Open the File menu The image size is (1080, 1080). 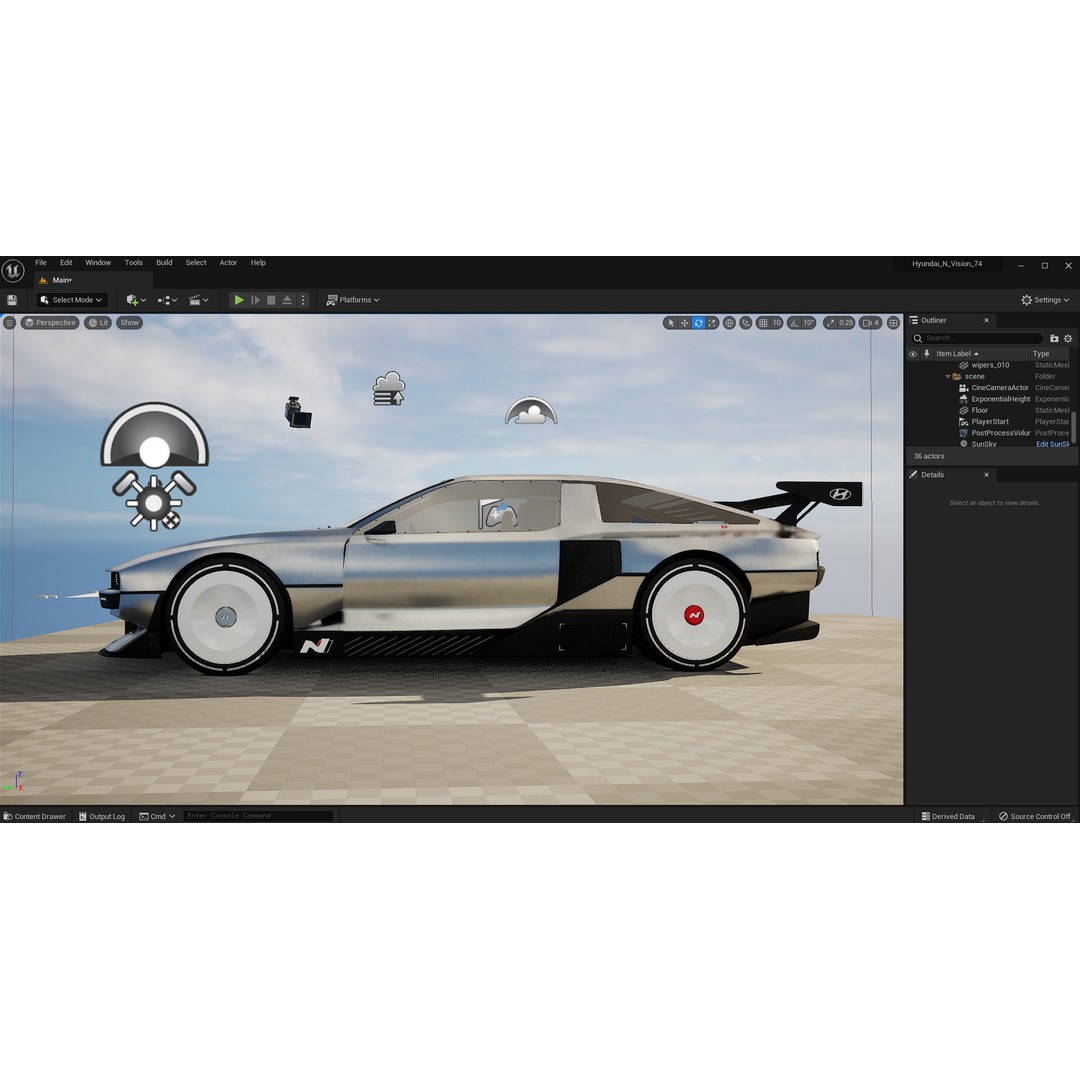tap(41, 263)
